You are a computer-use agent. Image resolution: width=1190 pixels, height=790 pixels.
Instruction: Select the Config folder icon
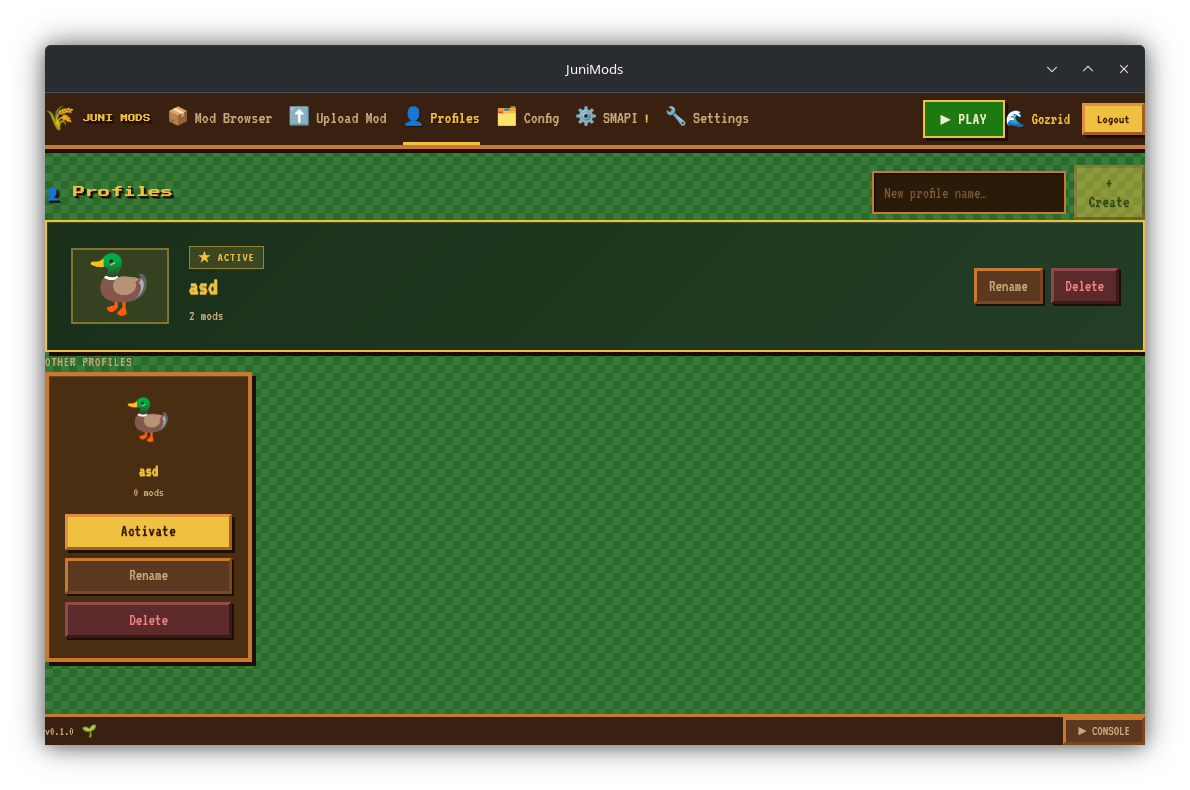(x=506, y=116)
